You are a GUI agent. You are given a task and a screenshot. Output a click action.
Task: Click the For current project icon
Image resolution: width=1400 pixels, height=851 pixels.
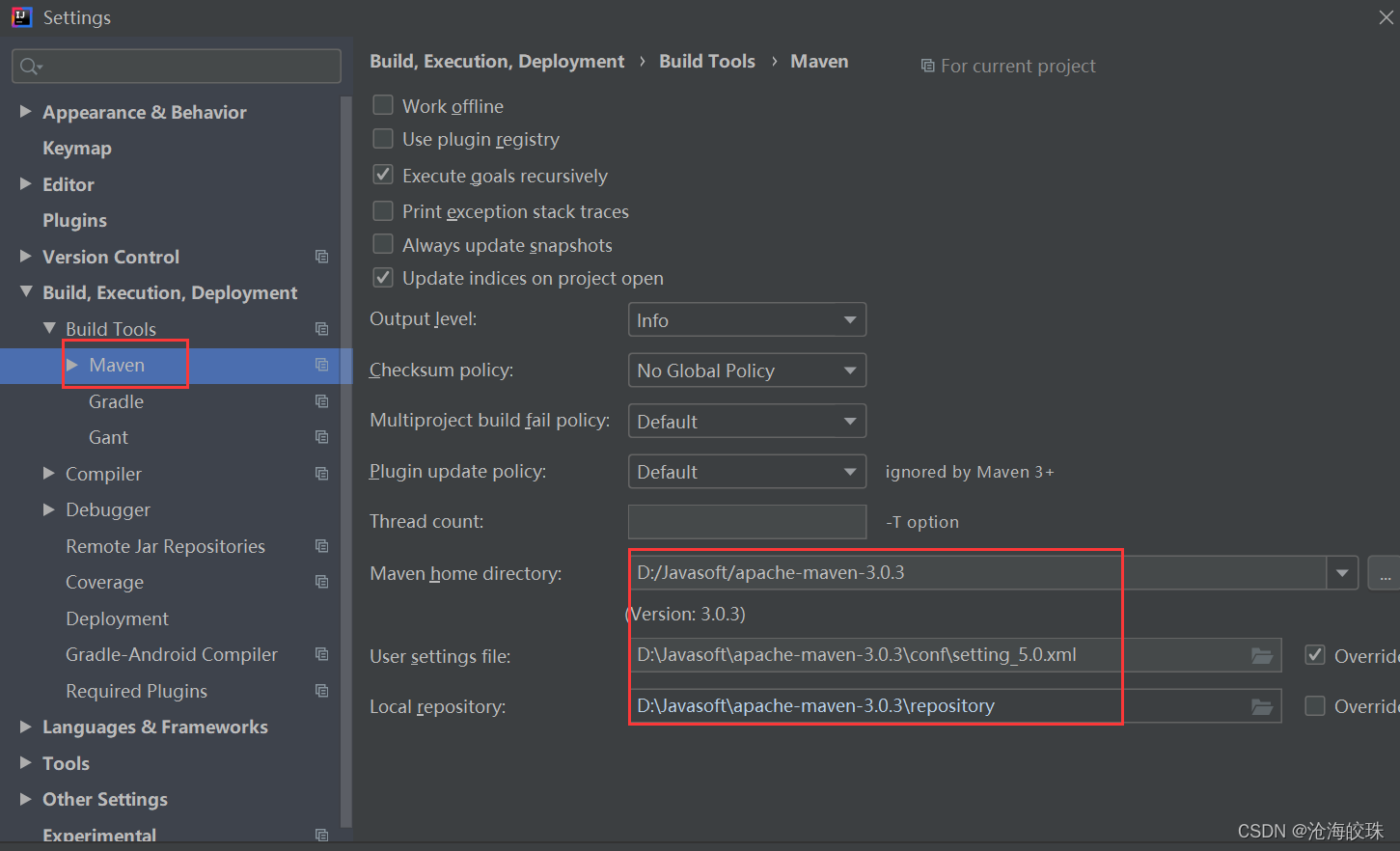click(927, 66)
